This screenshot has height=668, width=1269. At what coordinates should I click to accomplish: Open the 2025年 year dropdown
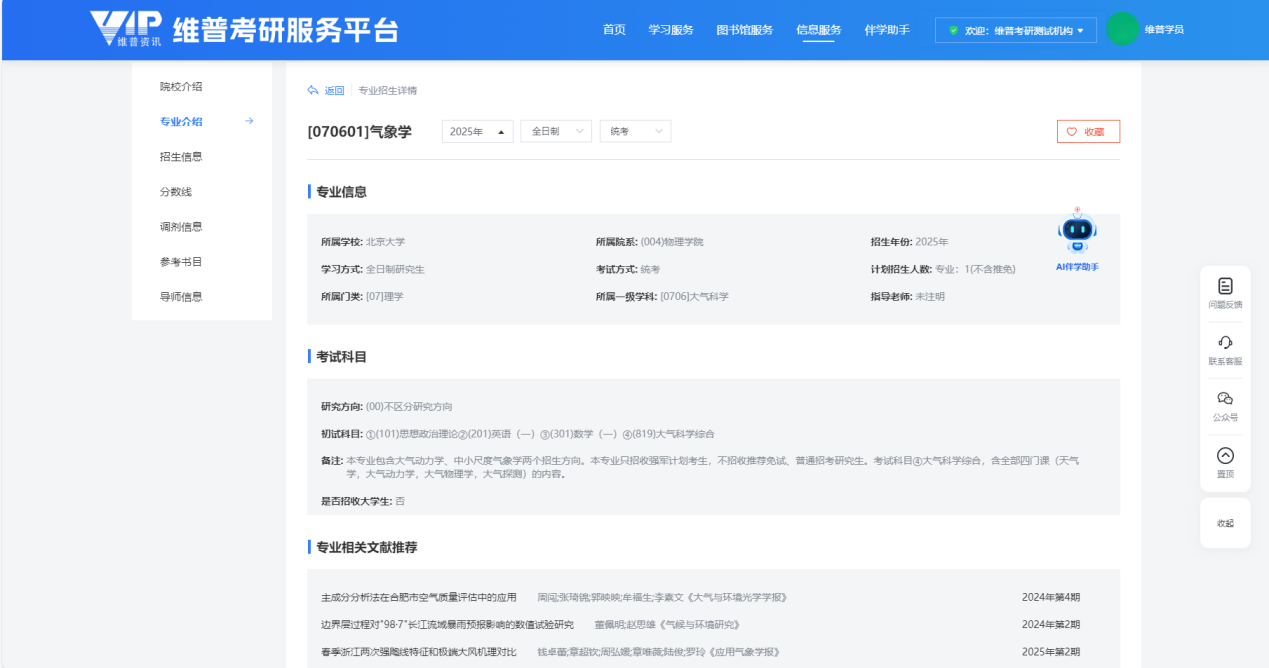pos(477,132)
